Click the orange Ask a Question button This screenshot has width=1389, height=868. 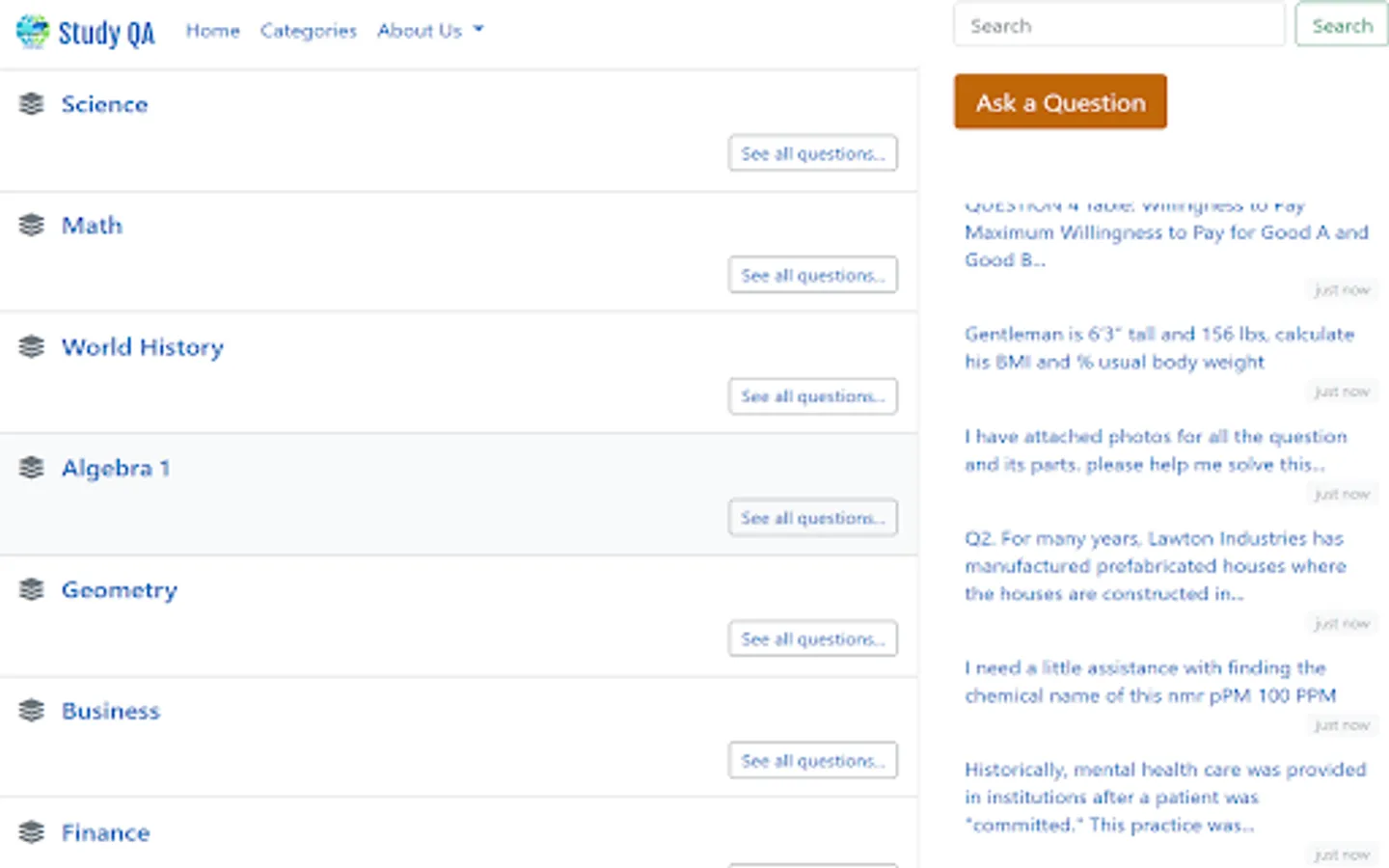pyautogui.click(x=1060, y=101)
